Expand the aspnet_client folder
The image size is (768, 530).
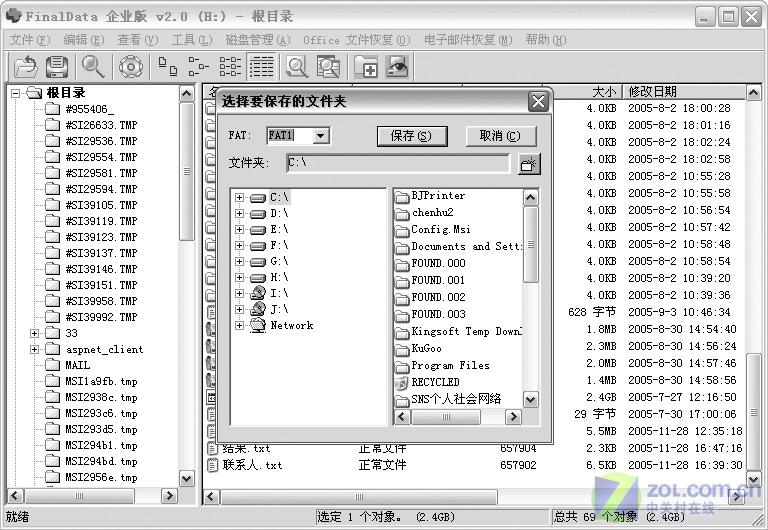coord(34,350)
